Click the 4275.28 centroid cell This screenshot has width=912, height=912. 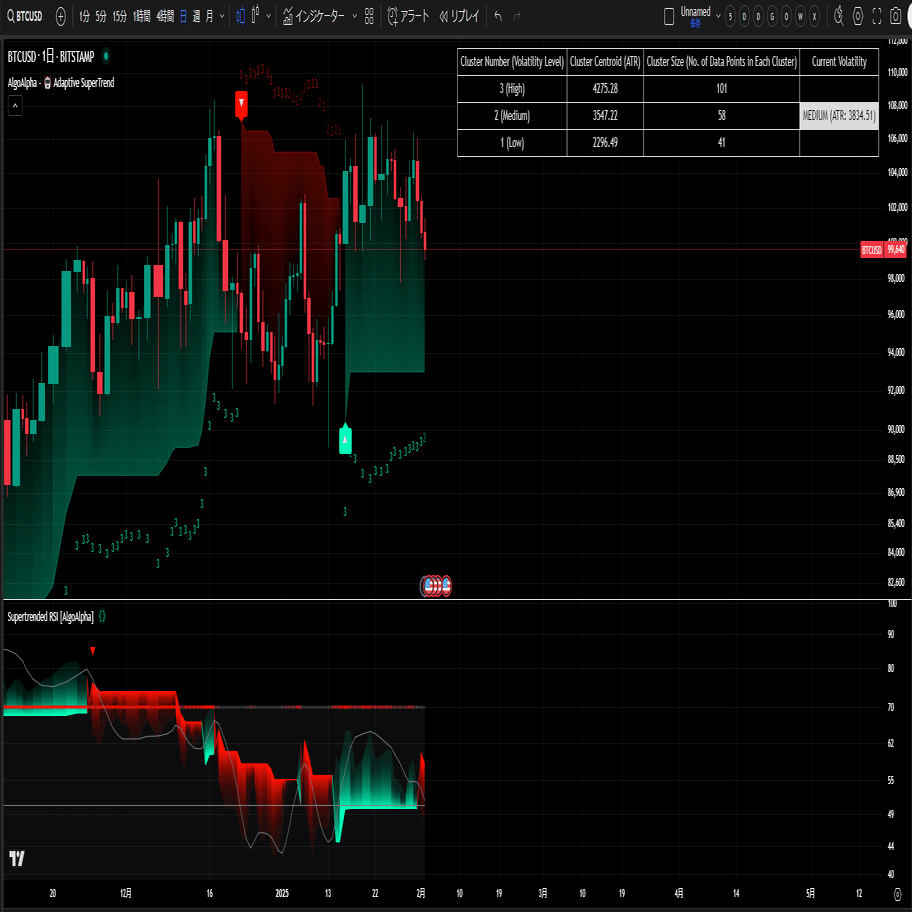click(605, 88)
